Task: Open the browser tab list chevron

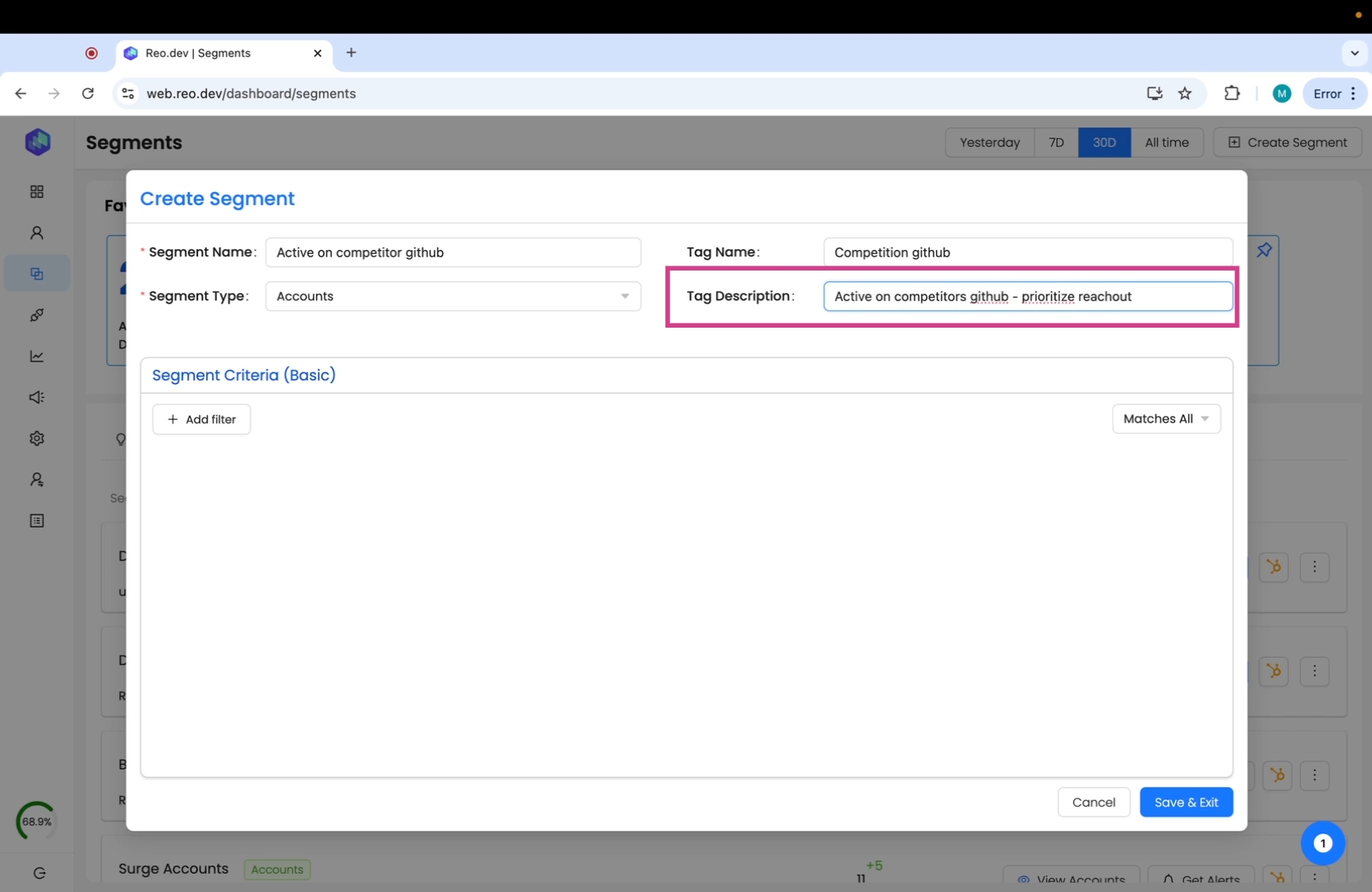Action: click(1354, 53)
